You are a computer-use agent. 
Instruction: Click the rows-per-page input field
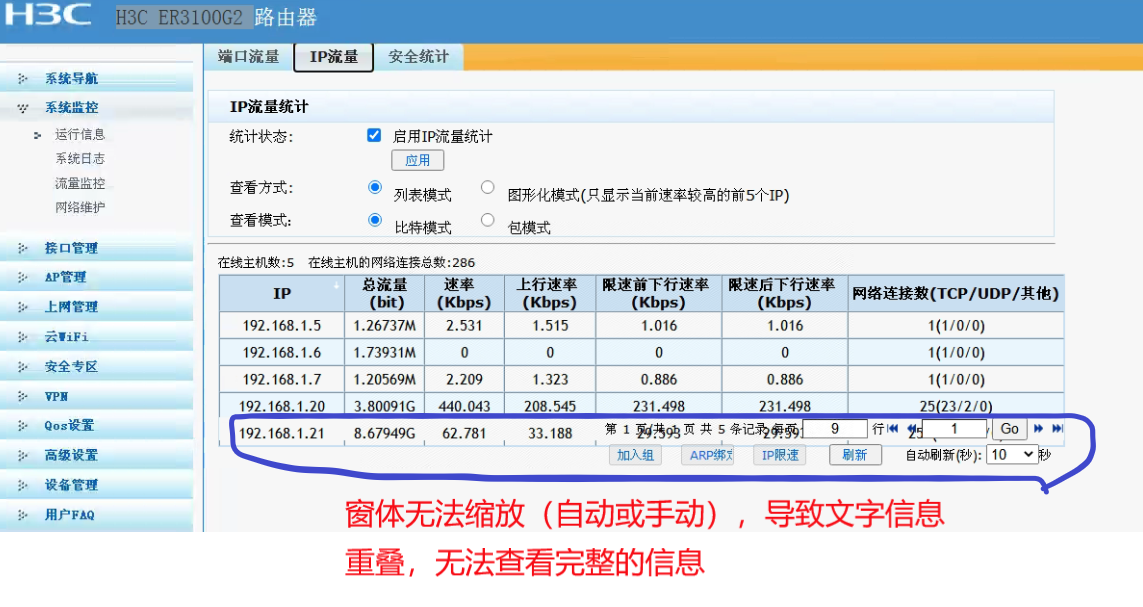835,428
